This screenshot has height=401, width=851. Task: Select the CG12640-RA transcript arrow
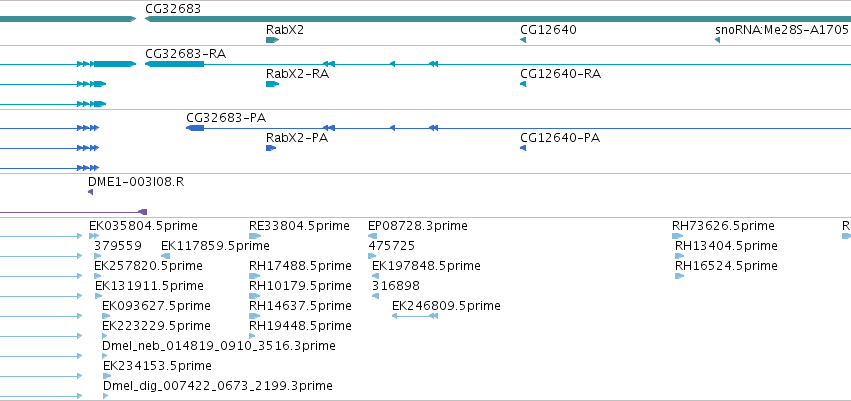point(523,84)
